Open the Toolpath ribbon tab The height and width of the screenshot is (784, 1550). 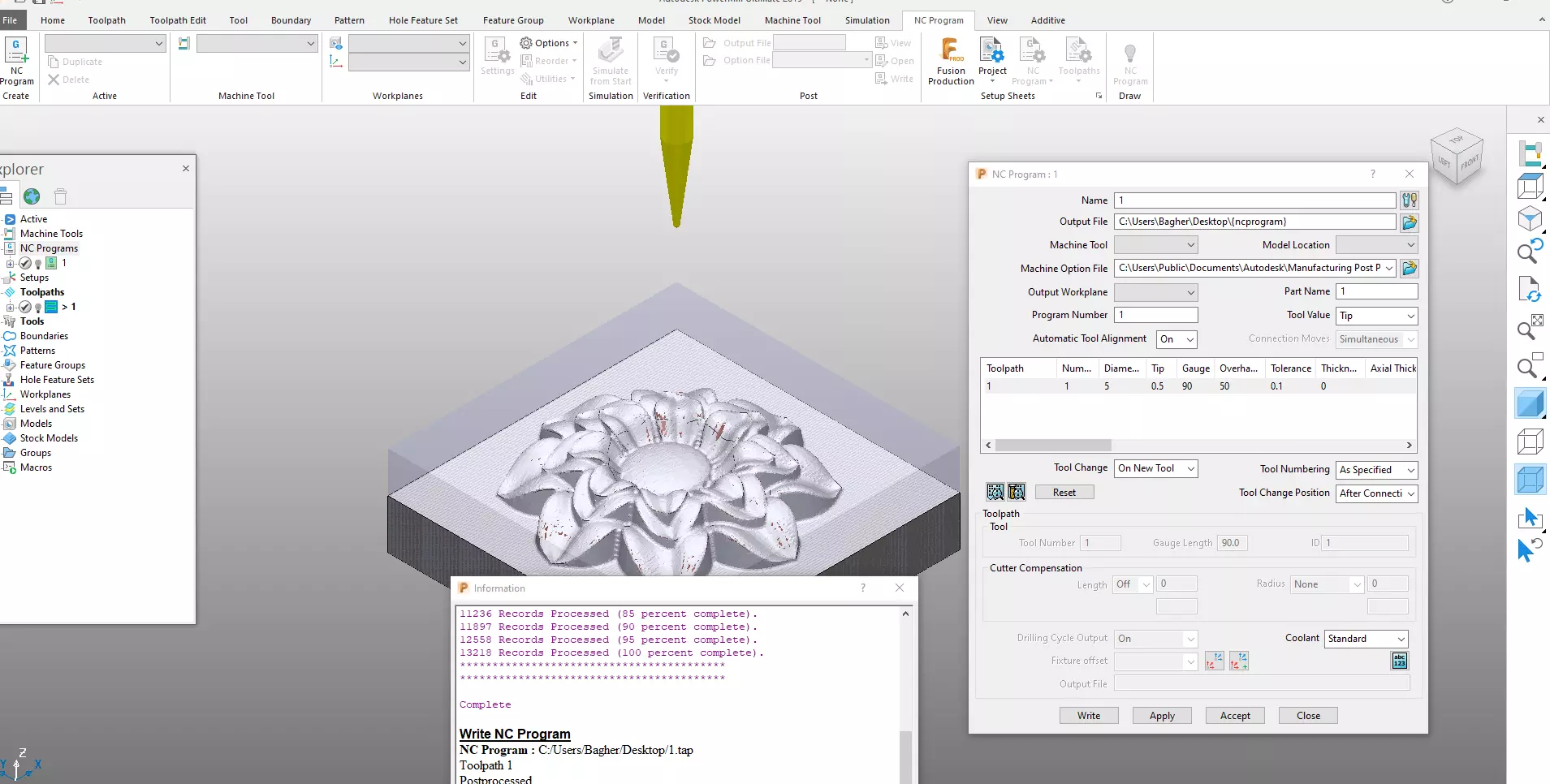tap(107, 20)
